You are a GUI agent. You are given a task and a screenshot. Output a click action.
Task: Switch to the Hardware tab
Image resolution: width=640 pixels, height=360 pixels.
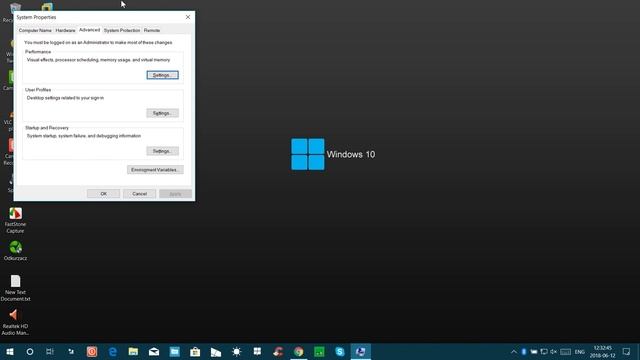(x=65, y=30)
